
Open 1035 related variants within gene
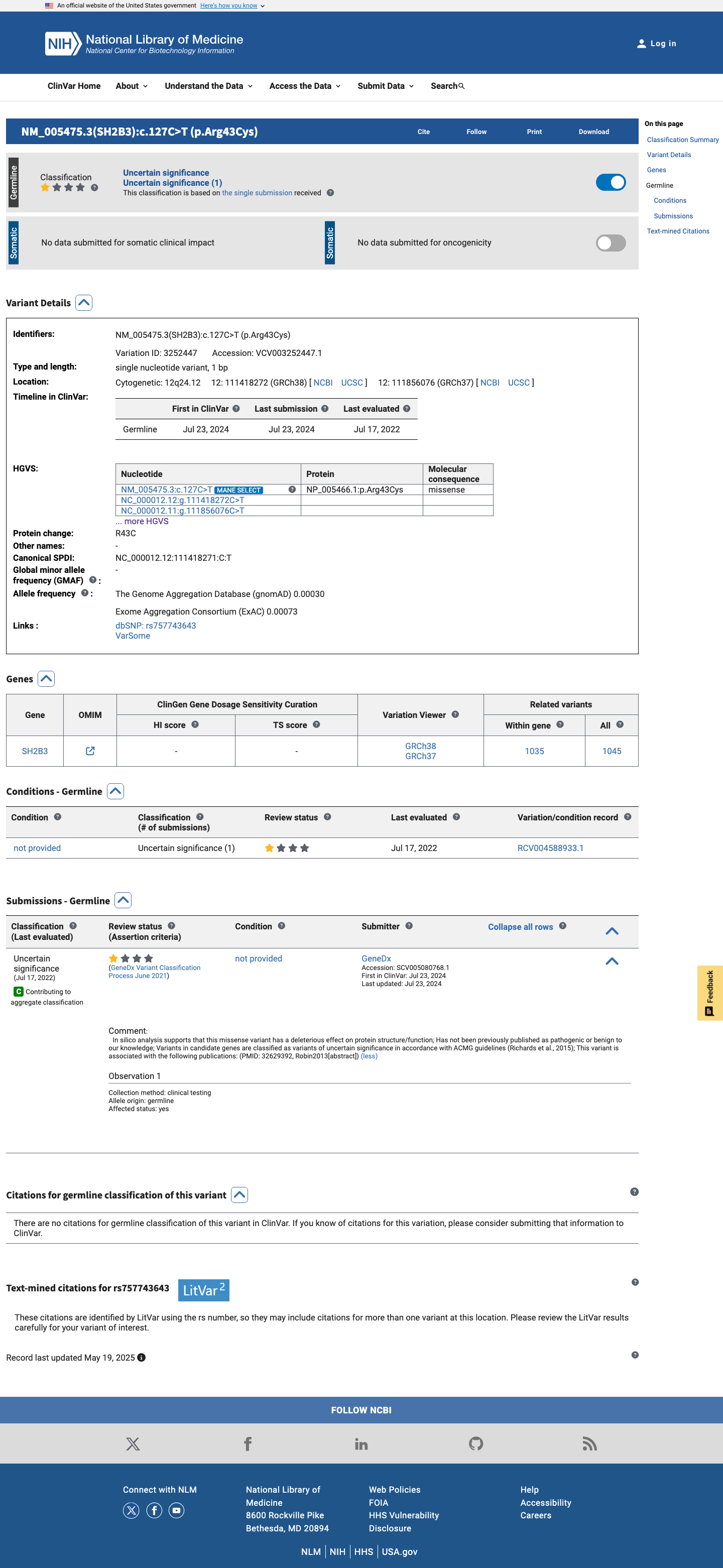pyautogui.click(x=534, y=751)
